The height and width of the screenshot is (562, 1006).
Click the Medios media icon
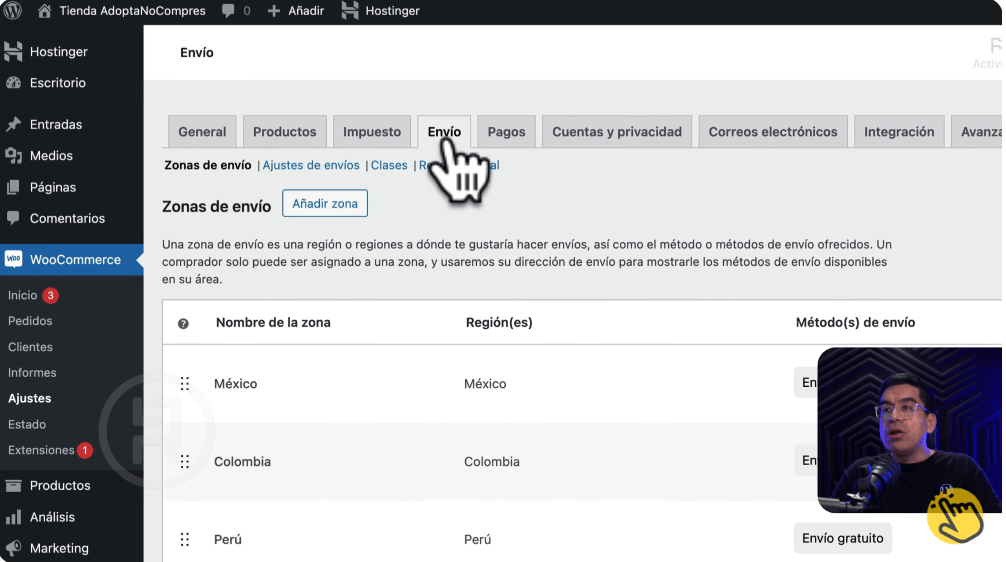click(x=13, y=155)
